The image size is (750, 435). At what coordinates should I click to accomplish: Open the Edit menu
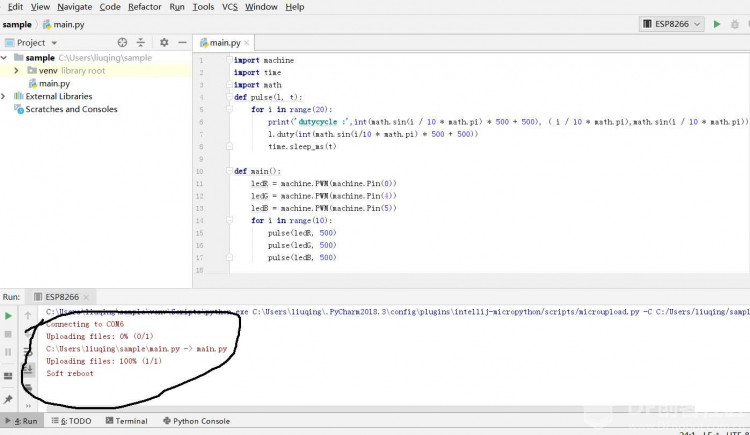pyautogui.click(x=15, y=7)
